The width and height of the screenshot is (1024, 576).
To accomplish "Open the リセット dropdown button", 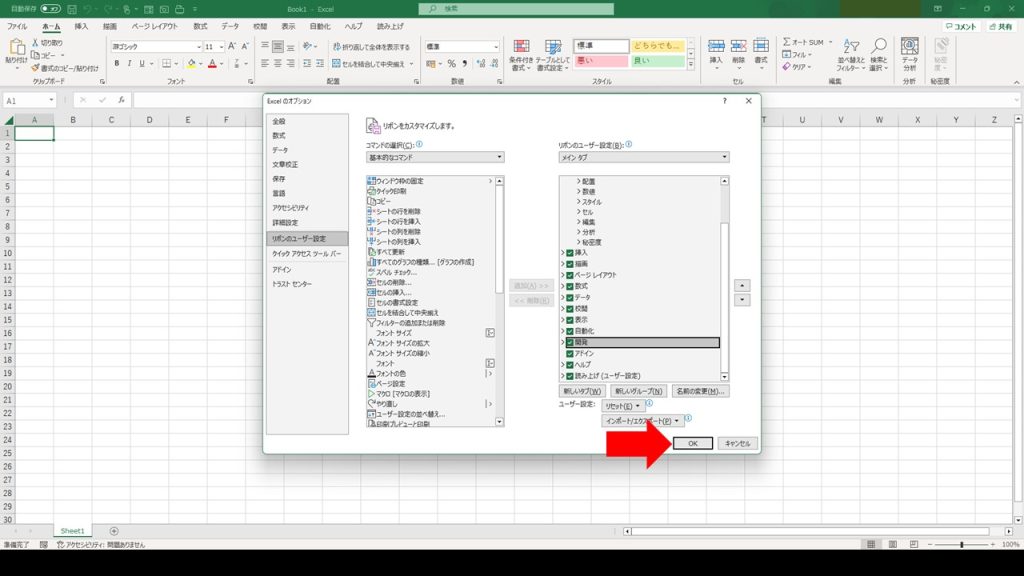I will (x=625, y=406).
